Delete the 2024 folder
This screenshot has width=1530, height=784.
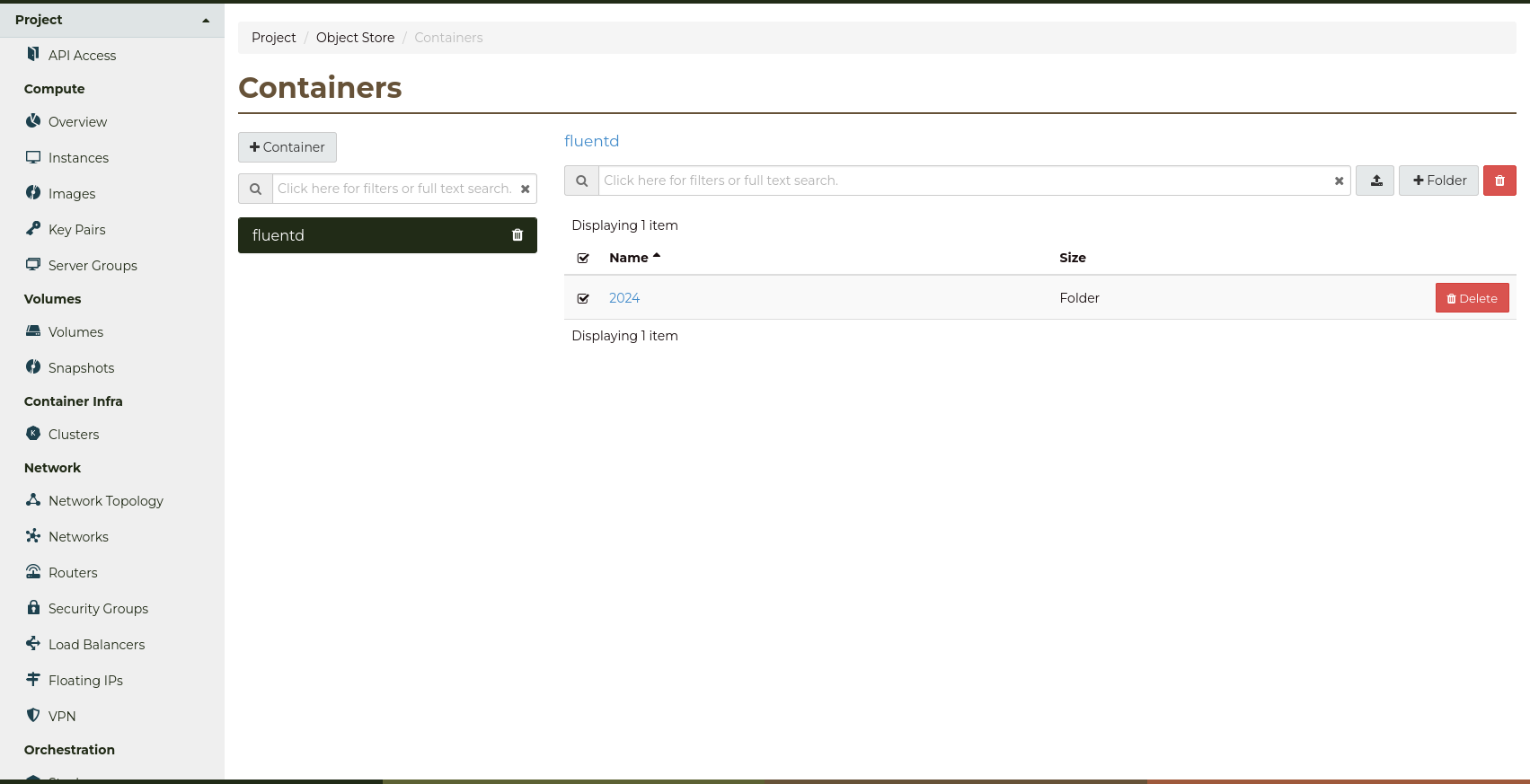[x=1472, y=298]
